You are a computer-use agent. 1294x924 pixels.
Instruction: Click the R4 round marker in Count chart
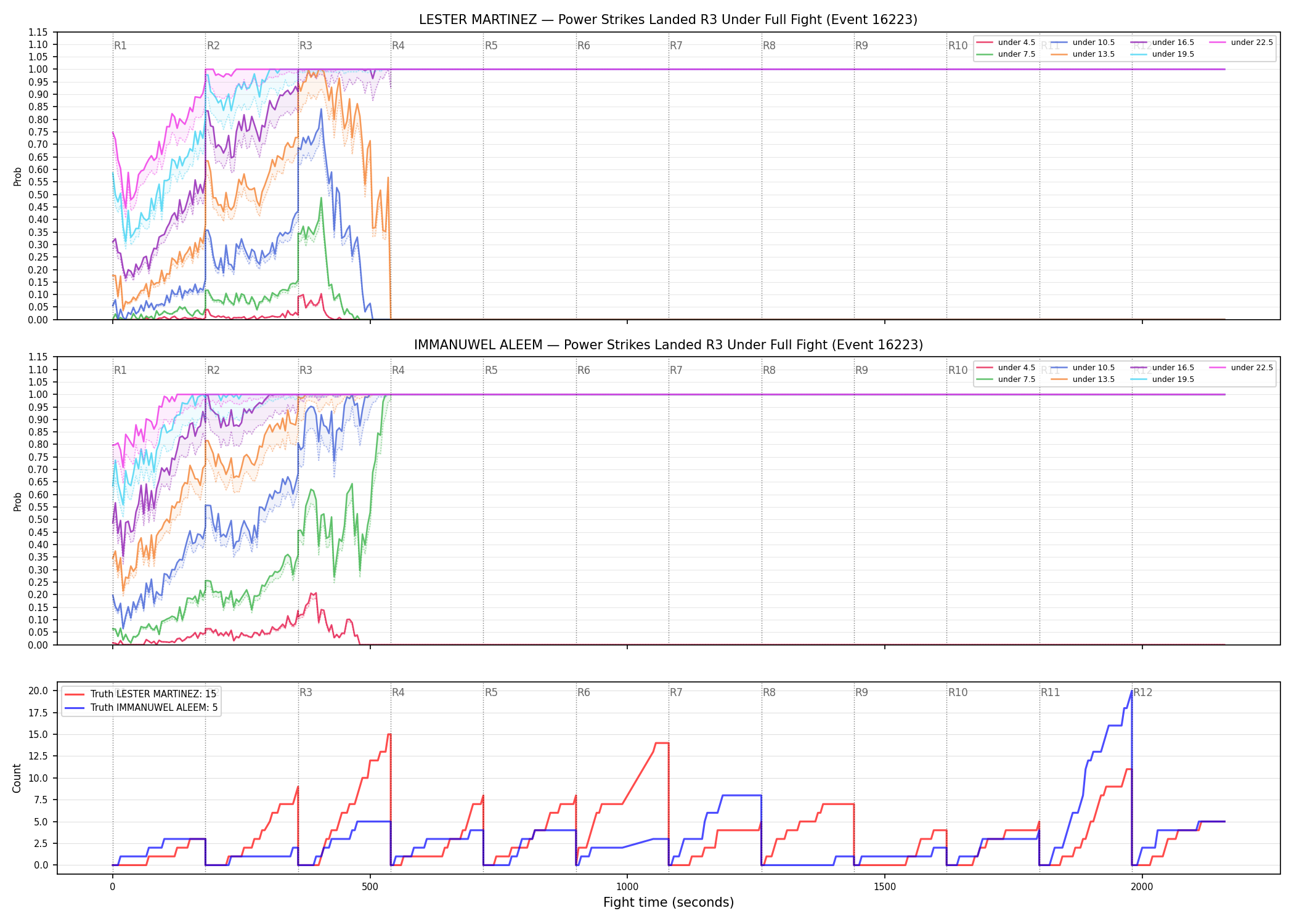(398, 692)
